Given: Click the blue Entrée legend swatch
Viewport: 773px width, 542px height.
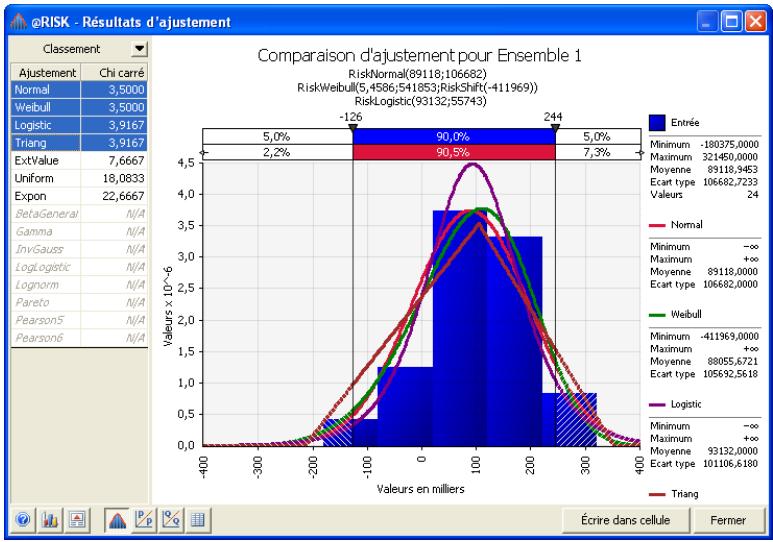Looking at the screenshot, I should tap(659, 124).
